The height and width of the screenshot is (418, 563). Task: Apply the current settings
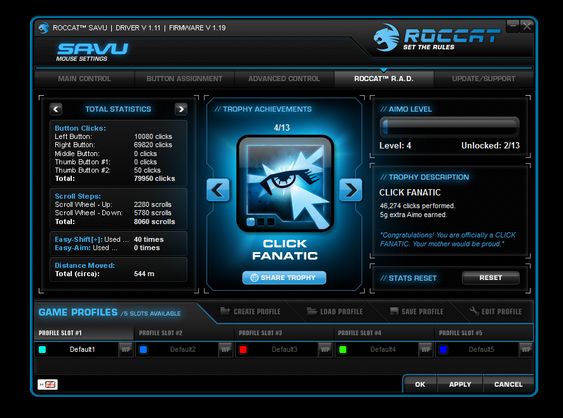(x=460, y=384)
